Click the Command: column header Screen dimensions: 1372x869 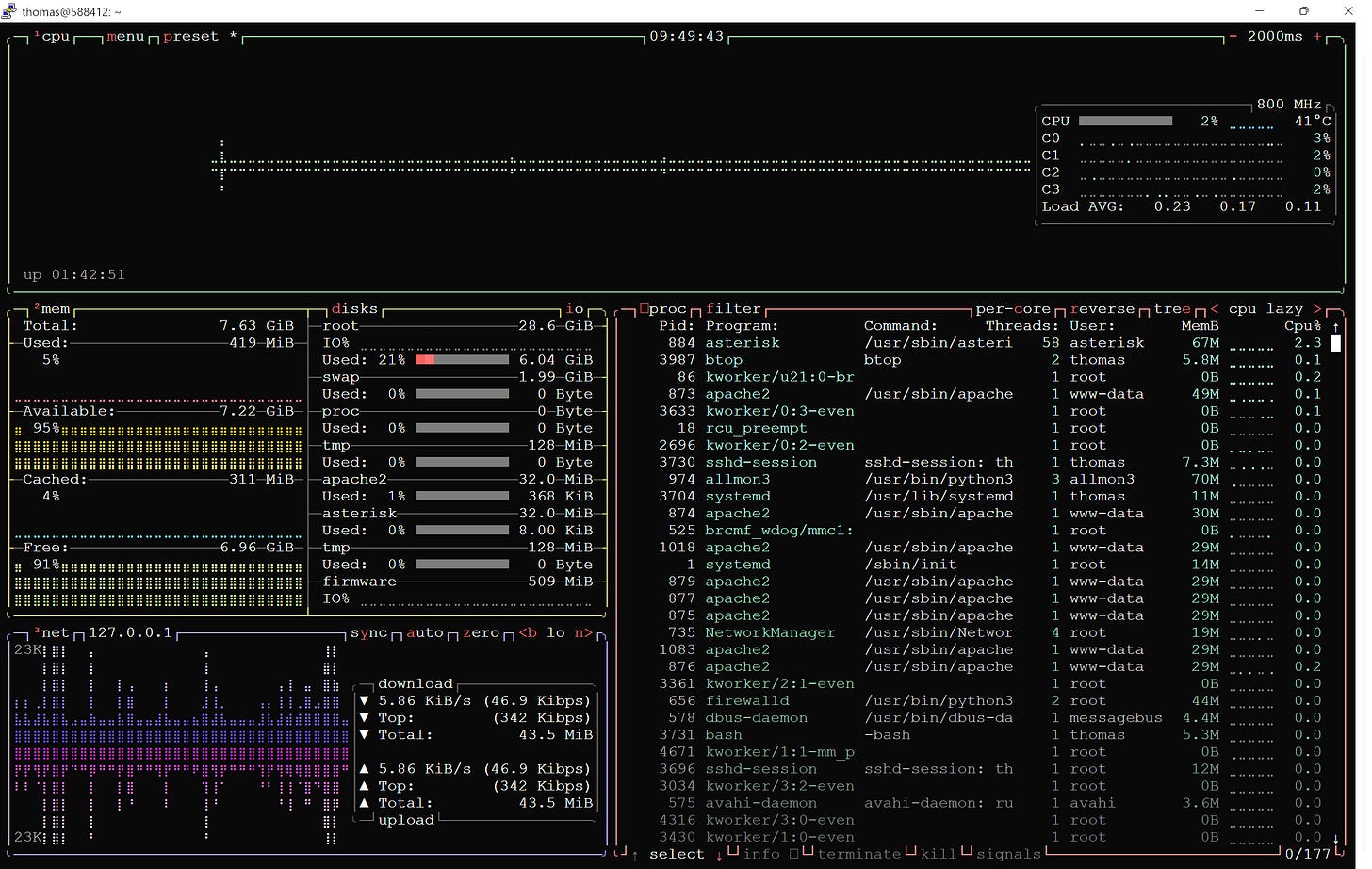pyautogui.click(x=901, y=326)
